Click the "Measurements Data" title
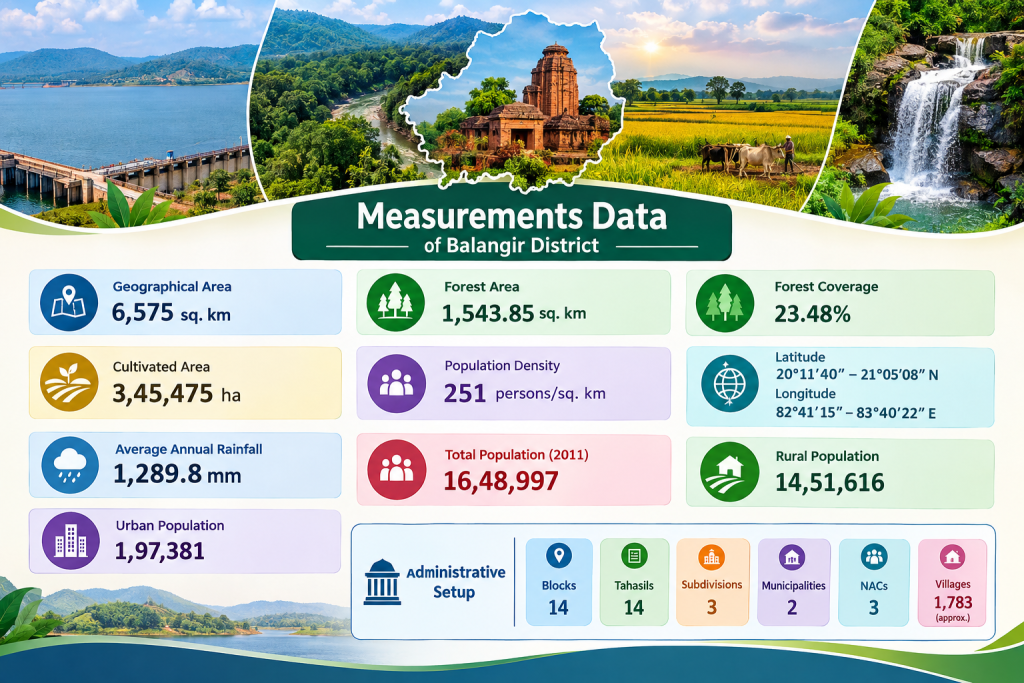 512,217
